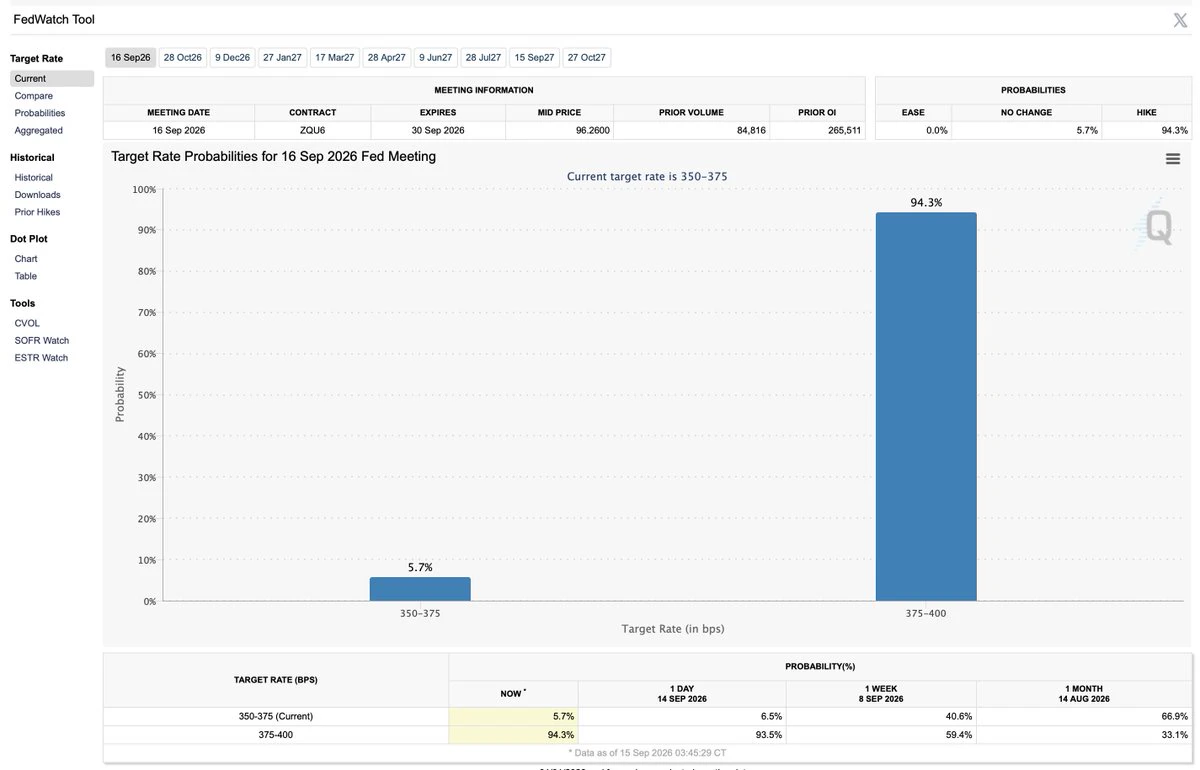Open Aggregated in the sidebar
Viewport: 1200px width, 770px height.
pos(39,130)
